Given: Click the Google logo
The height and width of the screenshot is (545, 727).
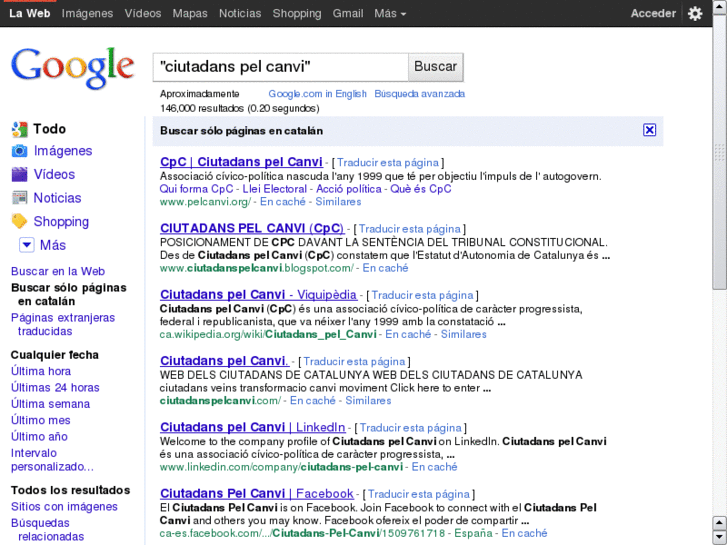Looking at the screenshot, I should (73, 68).
